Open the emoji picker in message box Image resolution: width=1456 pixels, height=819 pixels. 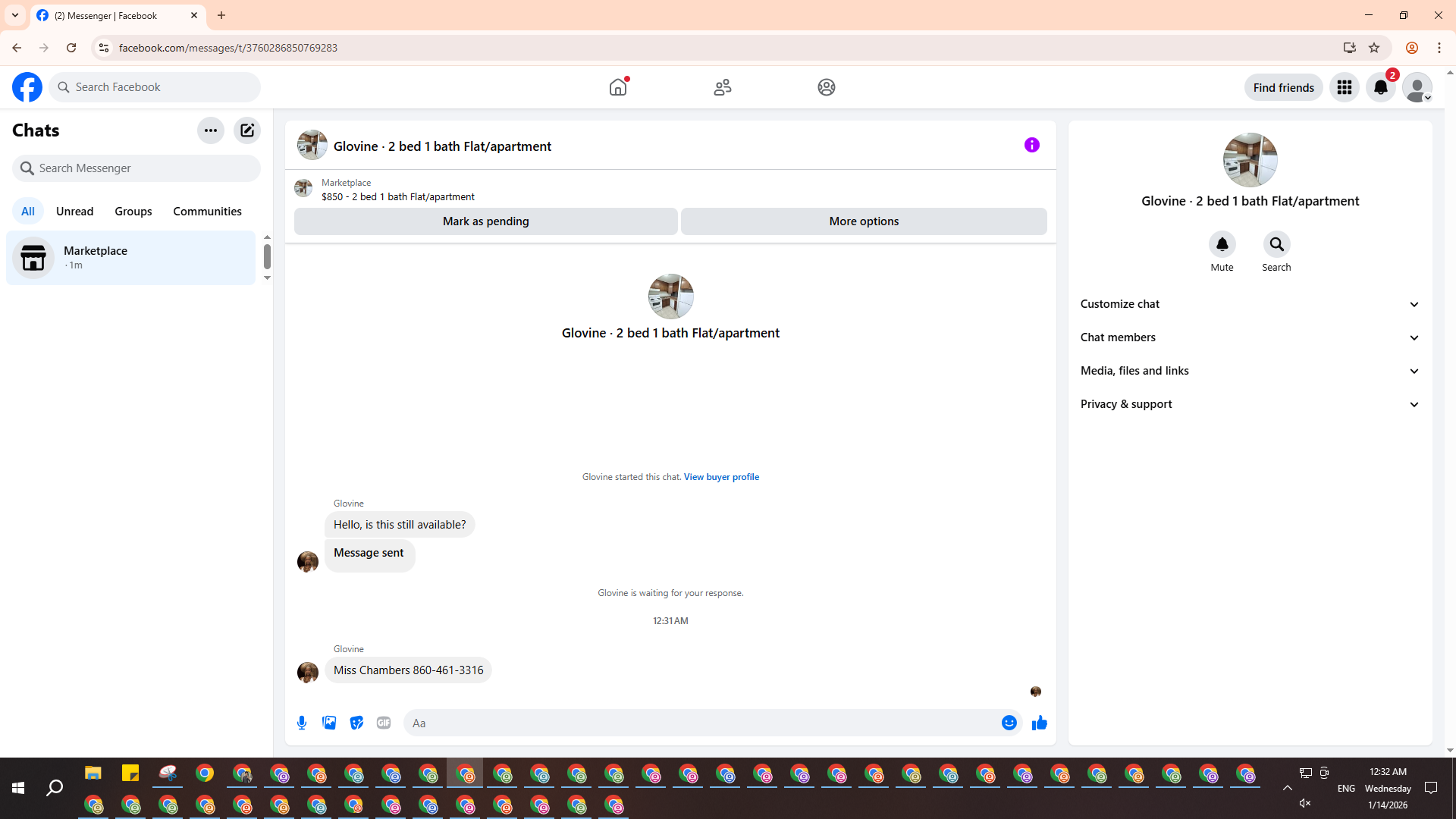point(1009,723)
